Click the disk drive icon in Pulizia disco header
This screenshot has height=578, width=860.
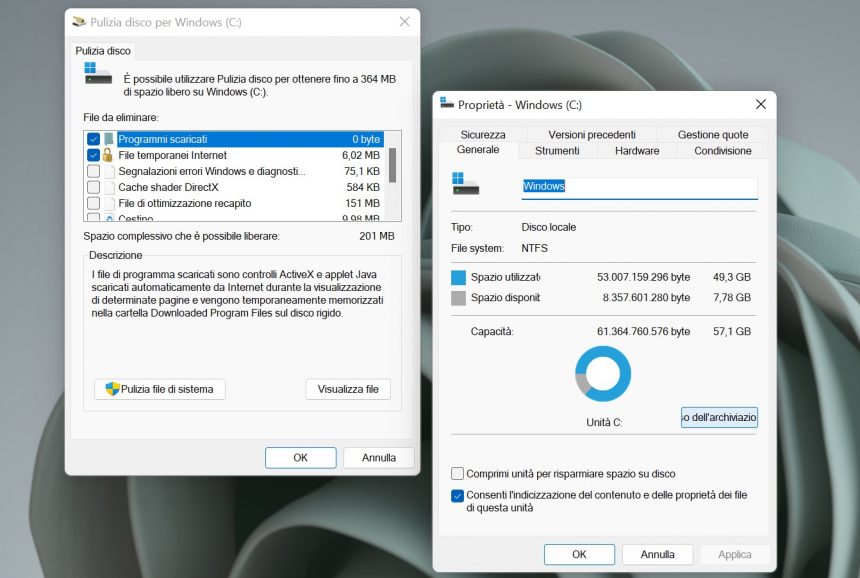[96, 74]
